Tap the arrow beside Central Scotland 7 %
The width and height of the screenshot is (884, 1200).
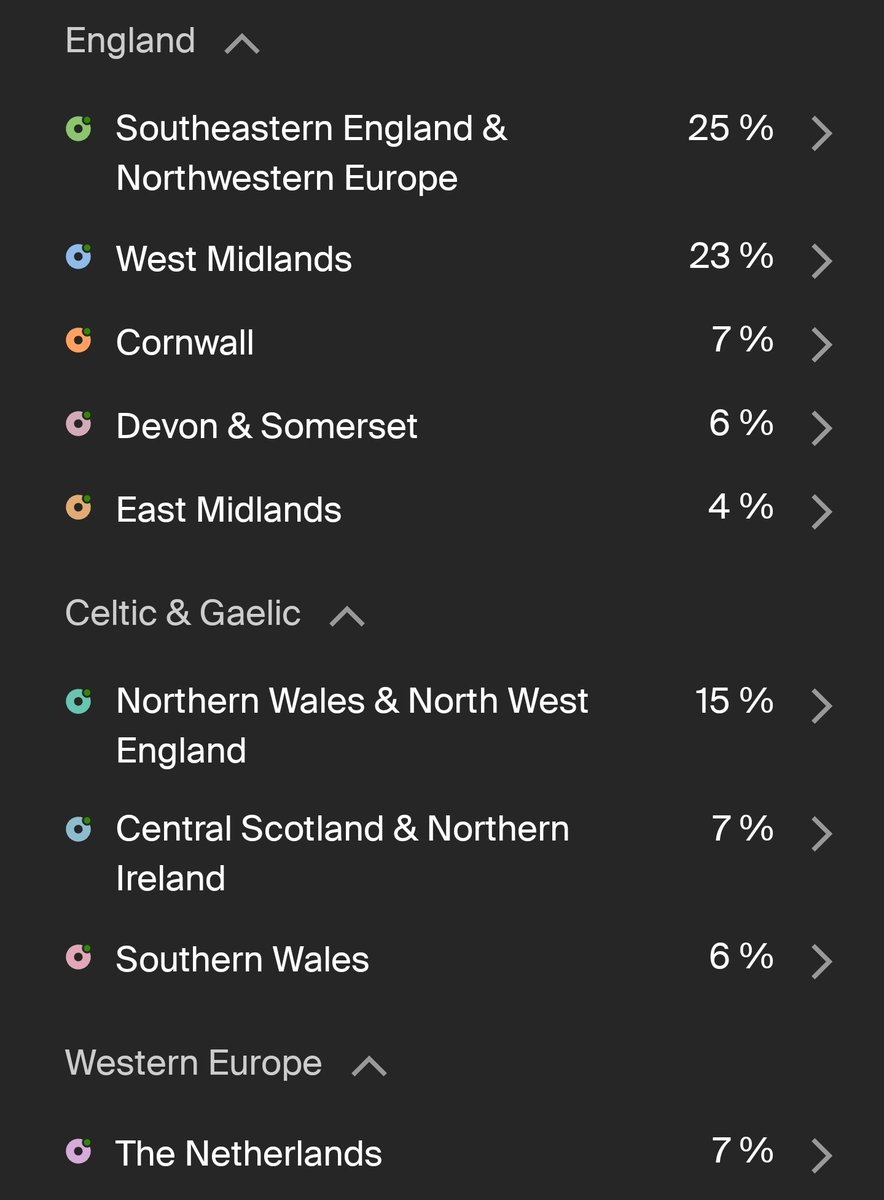click(821, 833)
